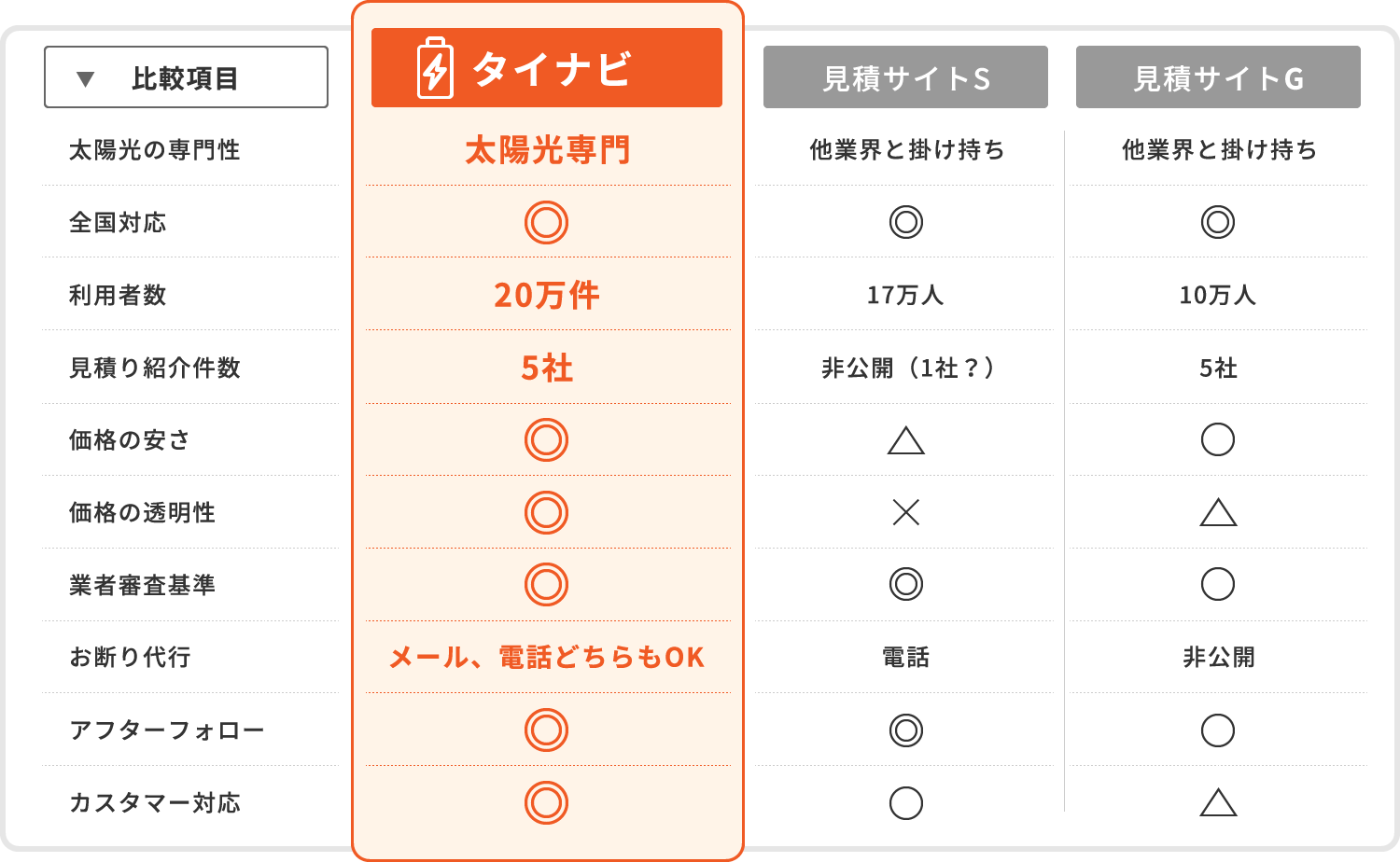This screenshot has height=862, width=1400.
Task: Click the 20万件 value in タイナビ column
Action: tap(547, 295)
